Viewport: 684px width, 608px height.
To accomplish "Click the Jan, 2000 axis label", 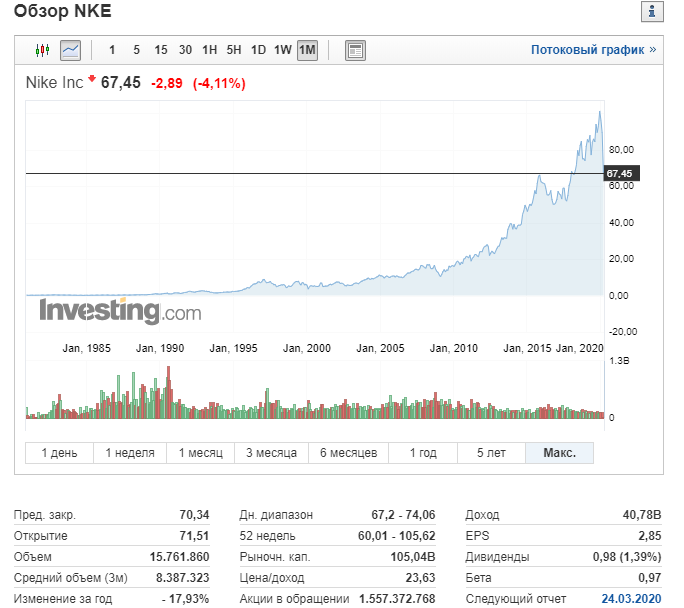I will coord(307,348).
